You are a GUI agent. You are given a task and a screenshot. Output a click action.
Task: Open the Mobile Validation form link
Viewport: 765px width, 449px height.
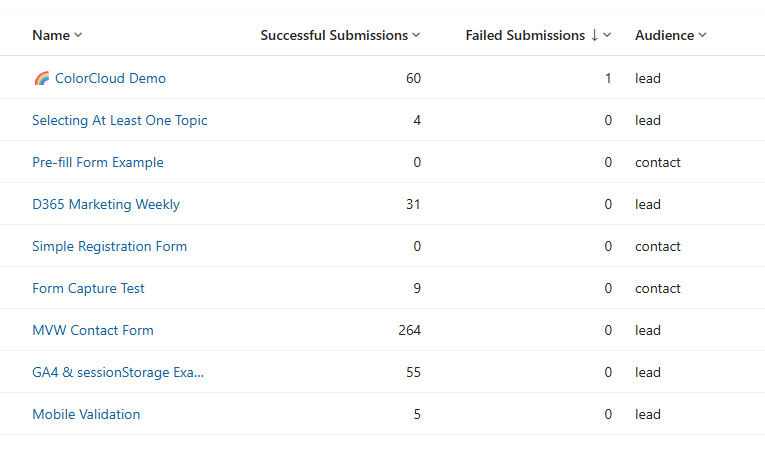[x=86, y=414]
